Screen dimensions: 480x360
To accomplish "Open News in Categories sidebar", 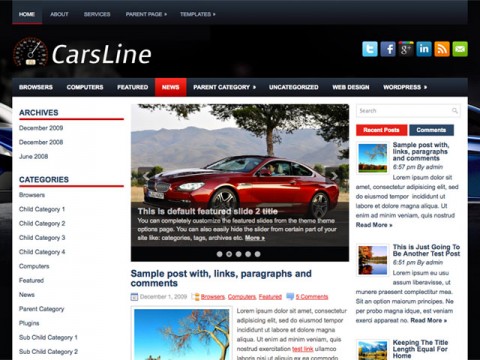I will point(27,295).
